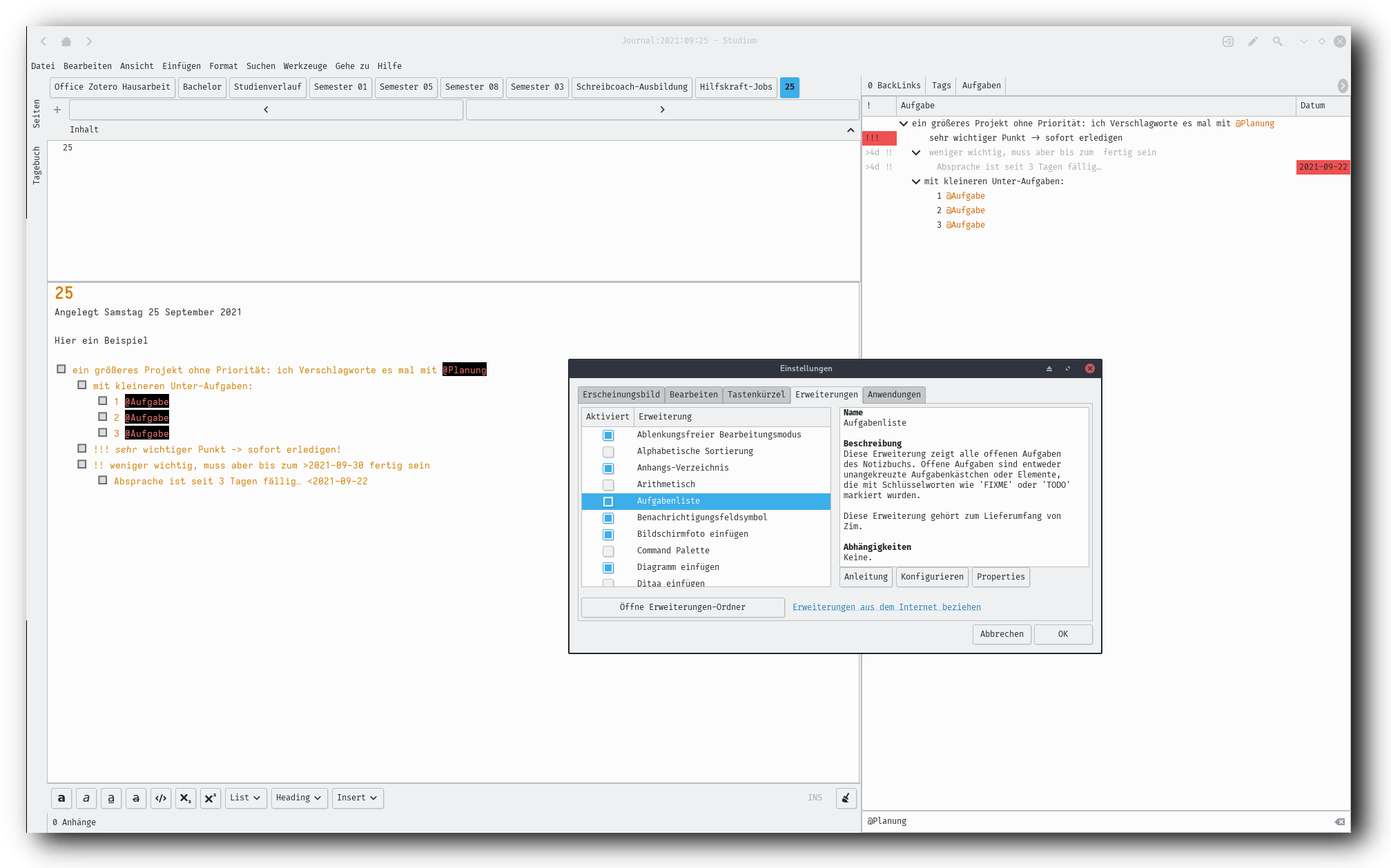Switch to the Tastenkürzel settings tab
Viewport: 1391px width, 868px height.
756,395
